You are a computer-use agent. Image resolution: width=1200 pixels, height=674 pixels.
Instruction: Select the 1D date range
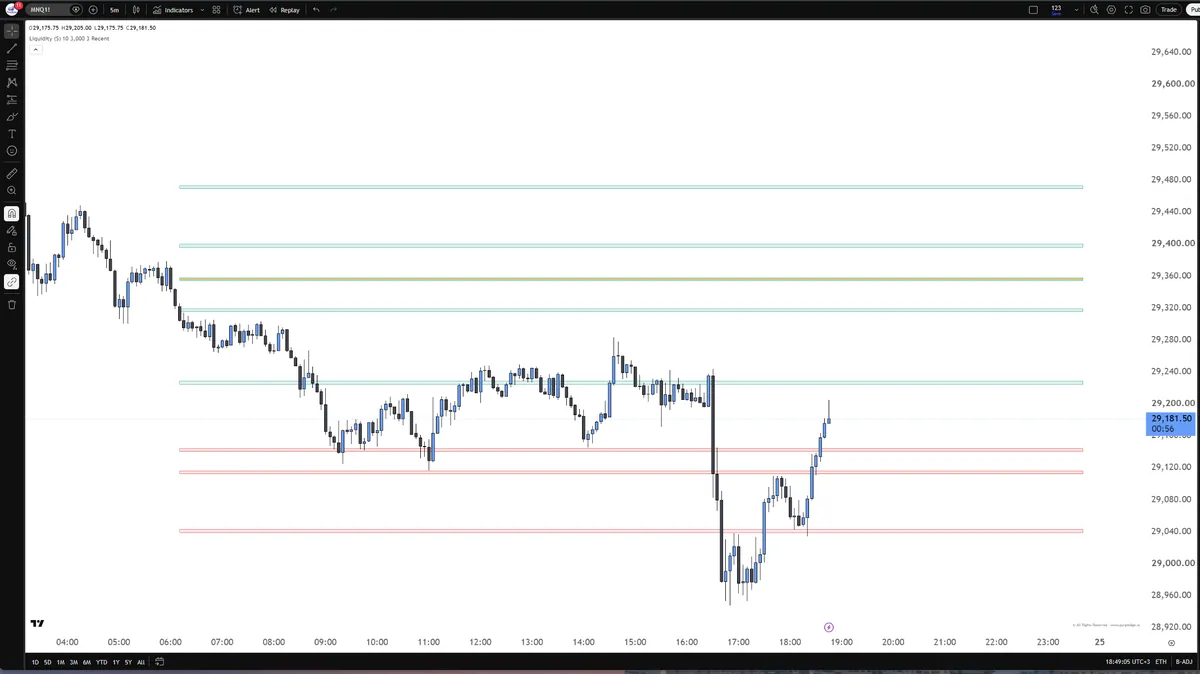[x=35, y=662]
